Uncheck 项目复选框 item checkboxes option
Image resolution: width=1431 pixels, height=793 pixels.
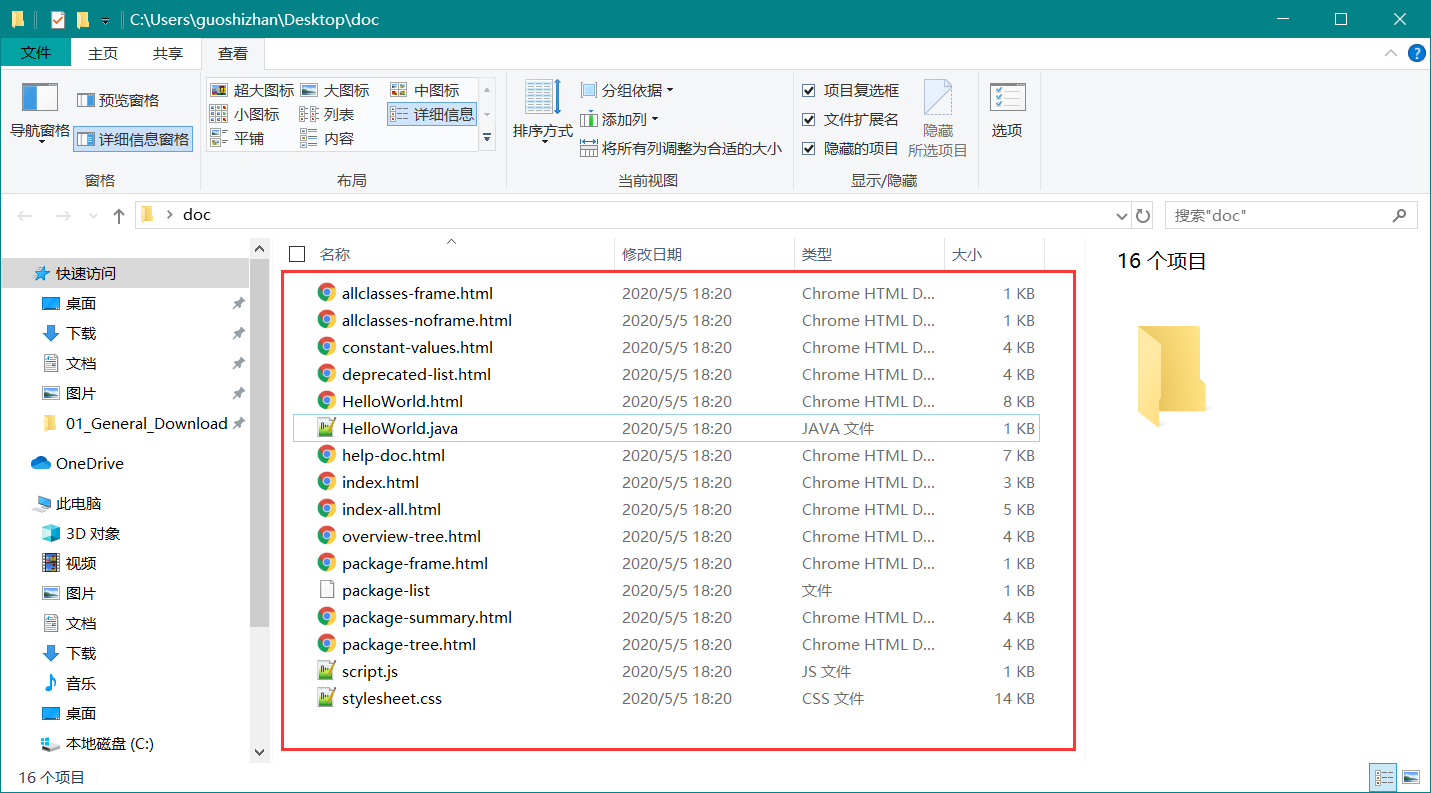pos(809,91)
